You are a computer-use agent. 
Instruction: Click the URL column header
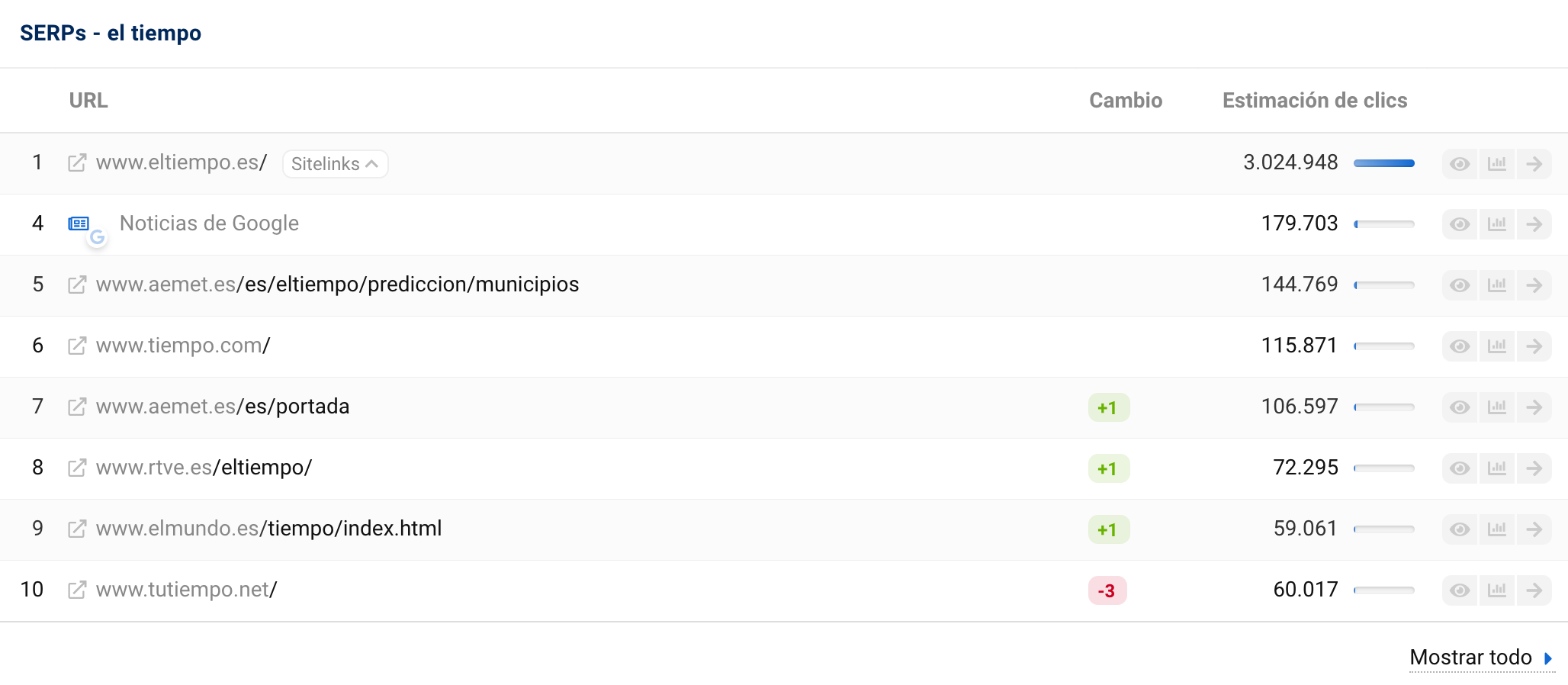(x=88, y=101)
